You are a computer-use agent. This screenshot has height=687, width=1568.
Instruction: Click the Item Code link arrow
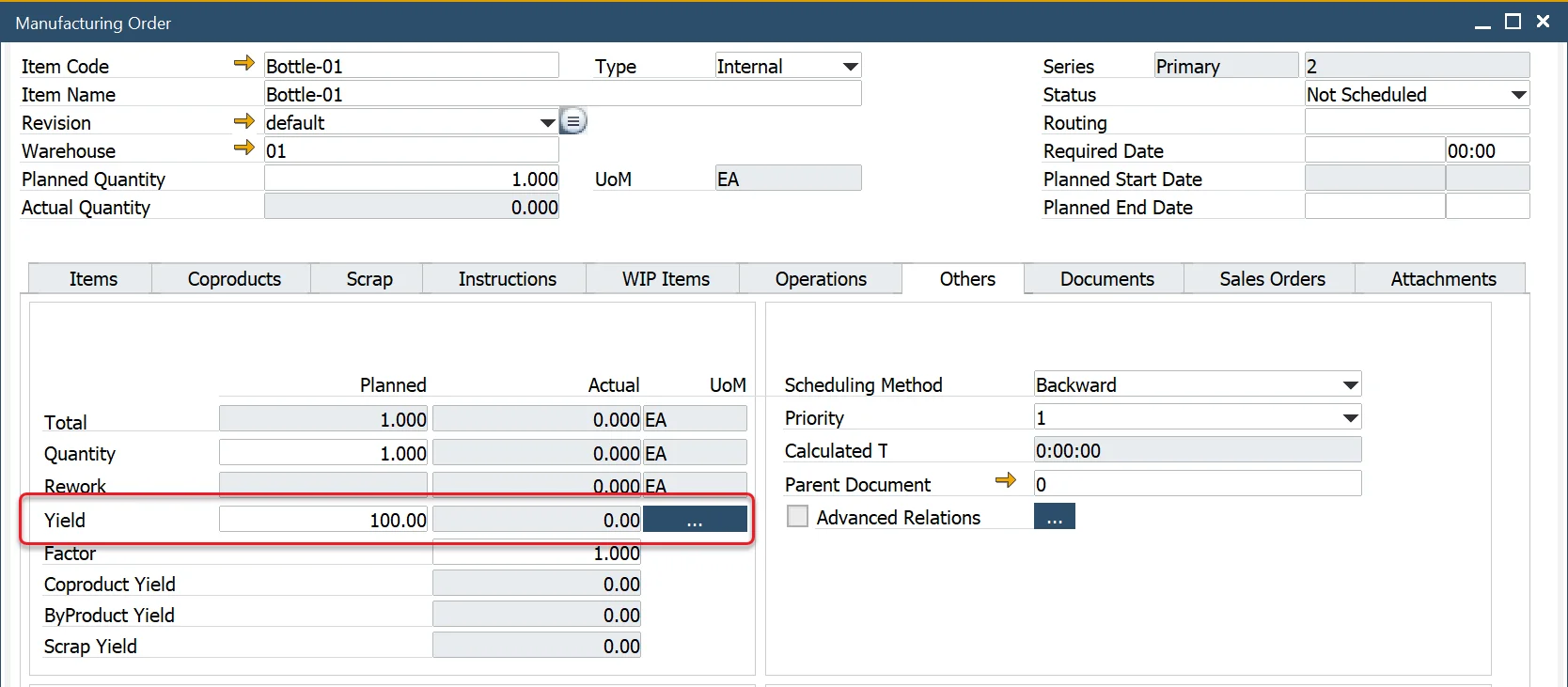click(x=243, y=64)
